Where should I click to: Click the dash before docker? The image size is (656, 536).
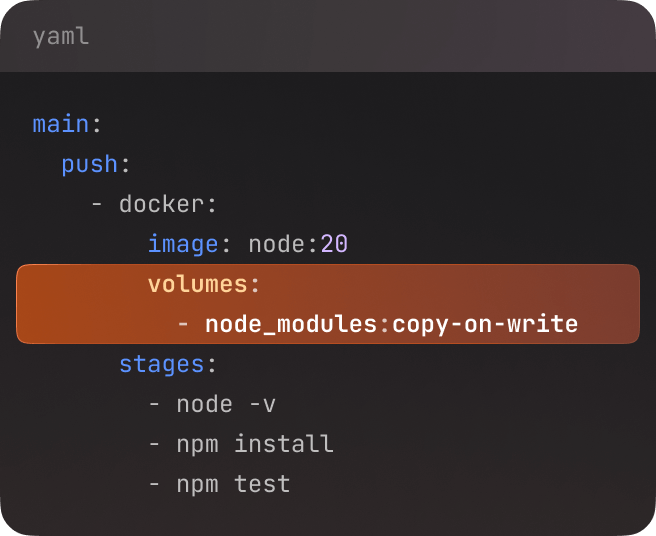pyautogui.click(x=97, y=204)
